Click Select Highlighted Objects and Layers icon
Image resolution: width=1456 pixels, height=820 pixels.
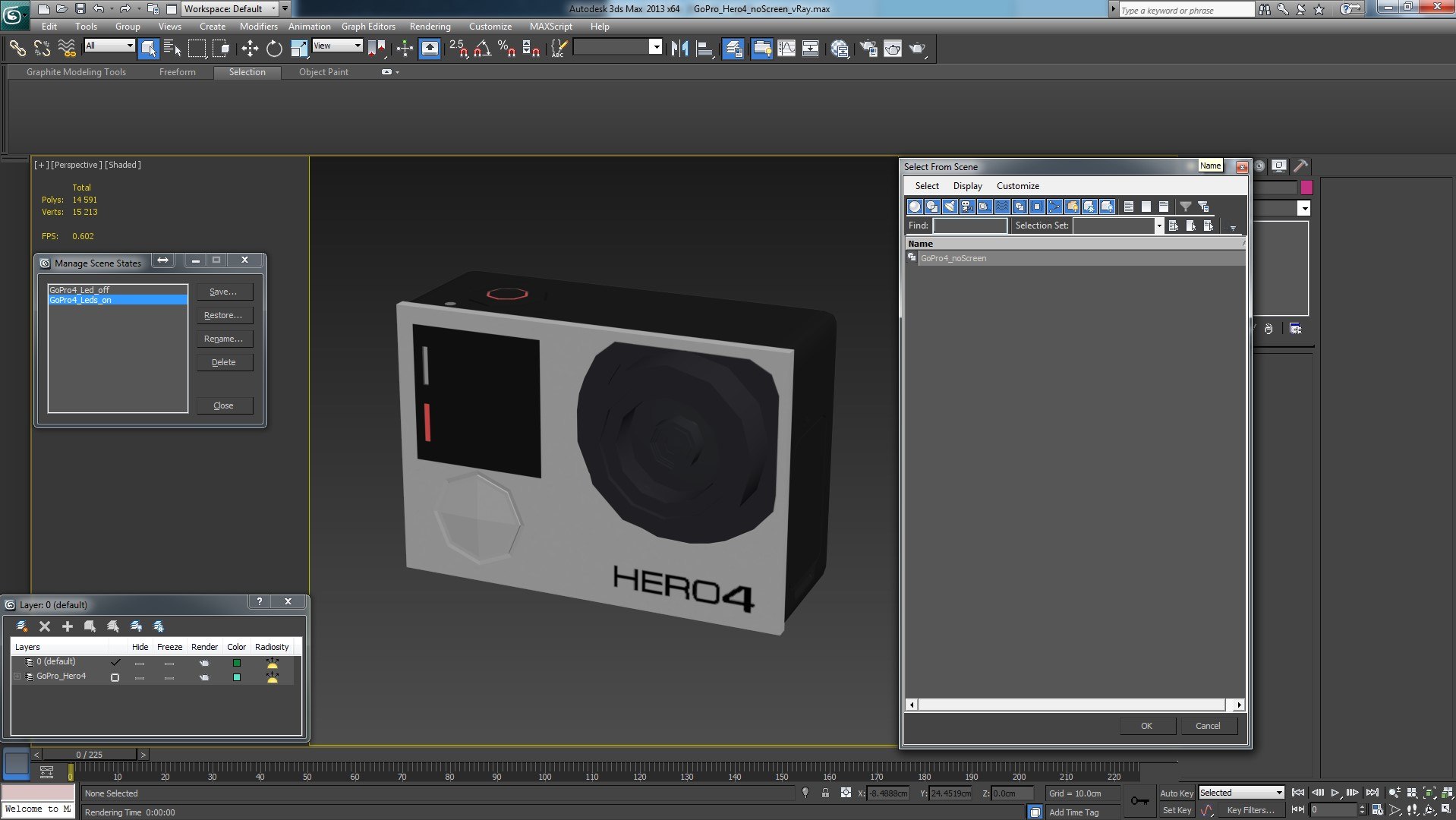(x=90, y=626)
